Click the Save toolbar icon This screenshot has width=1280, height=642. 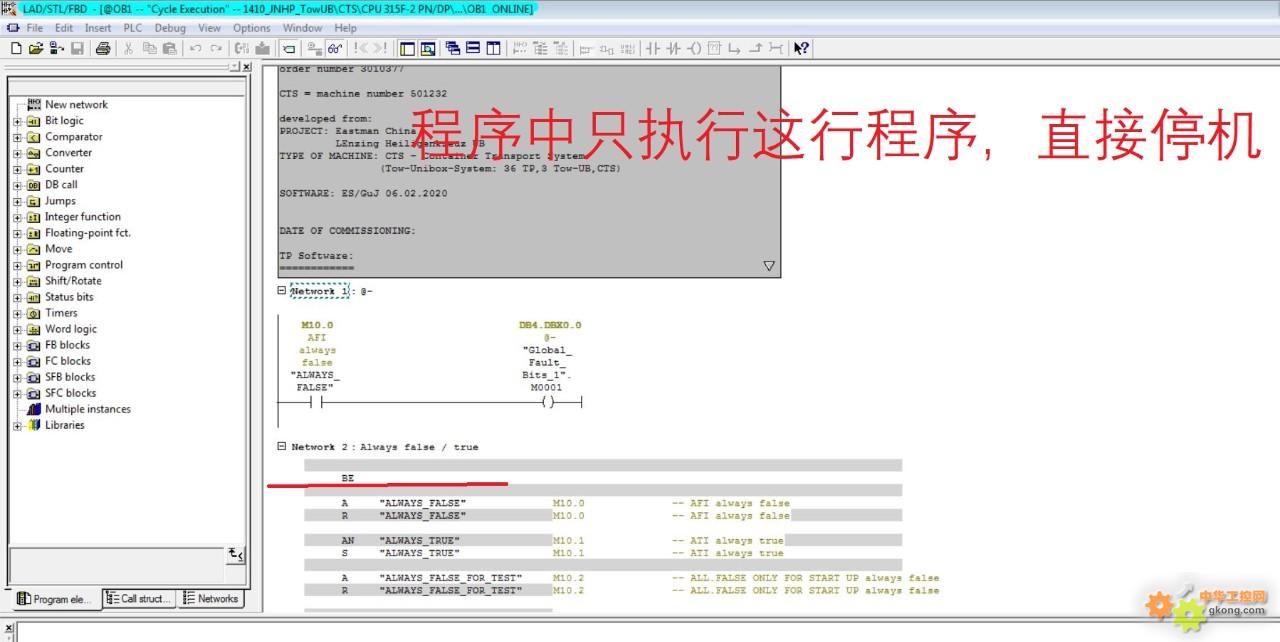point(77,48)
